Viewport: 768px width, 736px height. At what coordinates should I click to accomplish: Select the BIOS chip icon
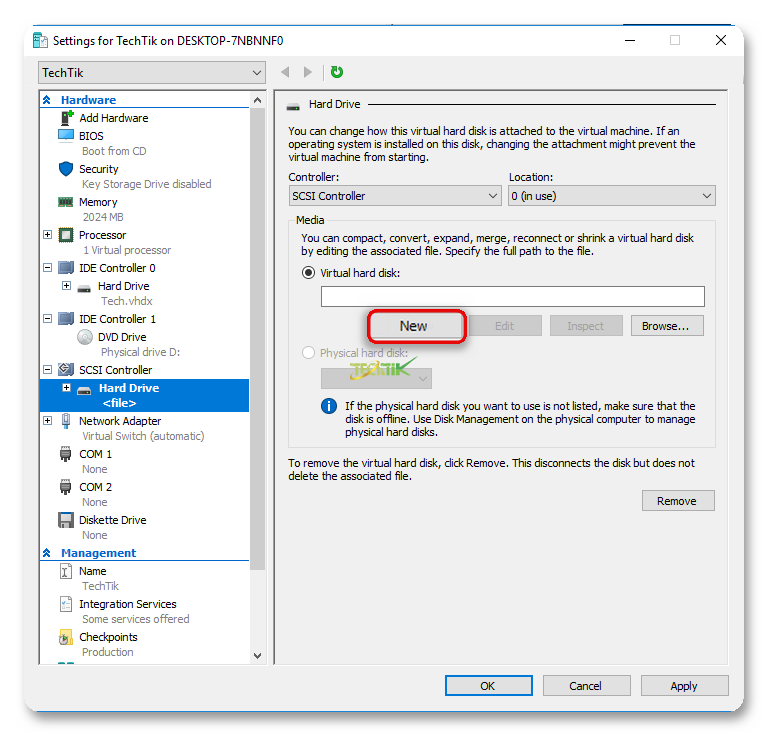tap(66, 136)
